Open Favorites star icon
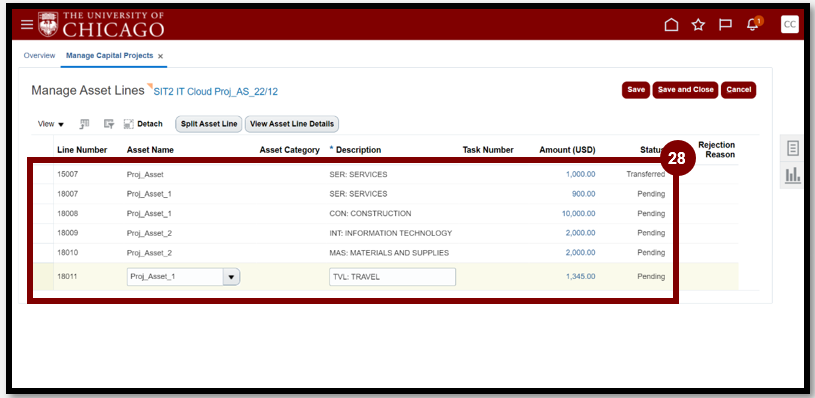815x398 pixels. point(699,25)
